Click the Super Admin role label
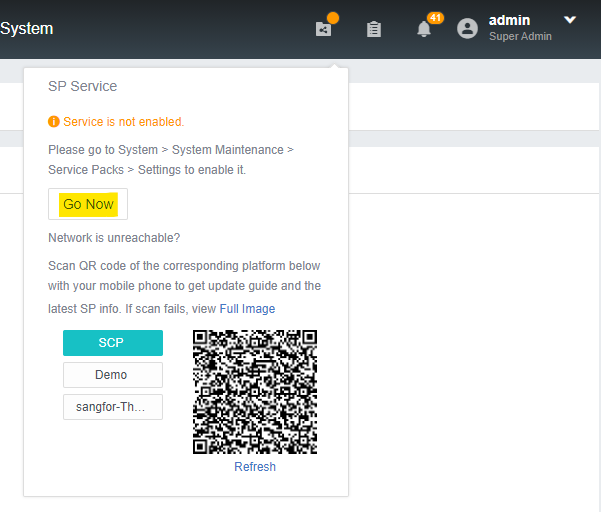Screen dimensions: 601x512 [520, 36]
